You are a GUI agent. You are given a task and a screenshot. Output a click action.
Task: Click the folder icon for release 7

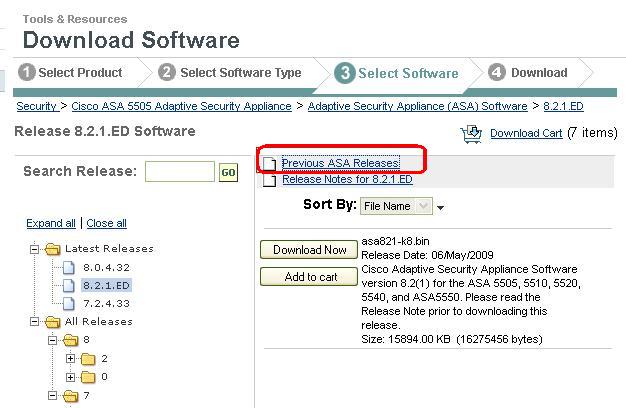coord(71,396)
